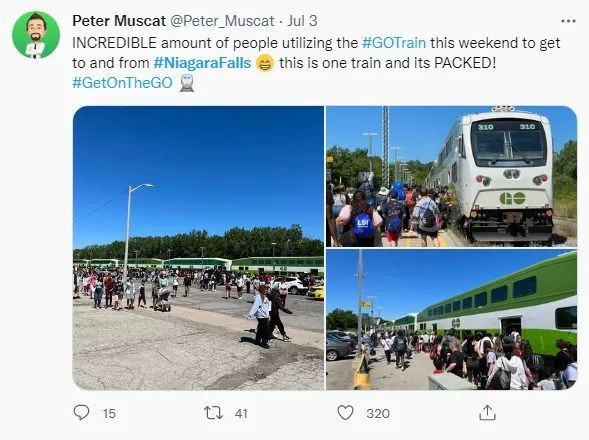
Task: Visit the #GetOnTheGO hashtag
Action: [x=122, y=83]
